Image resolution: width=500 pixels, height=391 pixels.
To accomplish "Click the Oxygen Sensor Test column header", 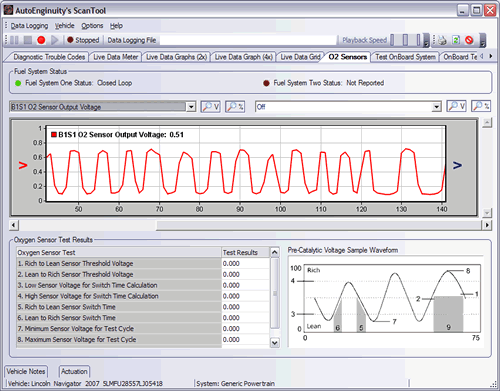I will click(x=119, y=252).
